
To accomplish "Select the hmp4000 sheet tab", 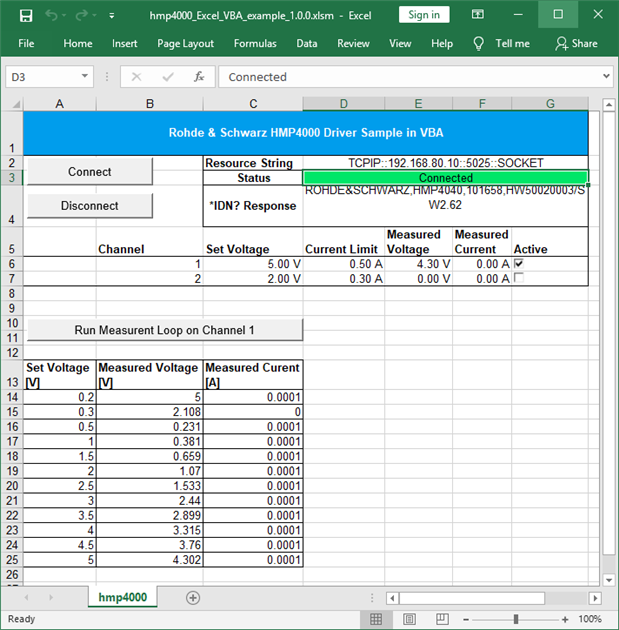I will [x=122, y=597].
